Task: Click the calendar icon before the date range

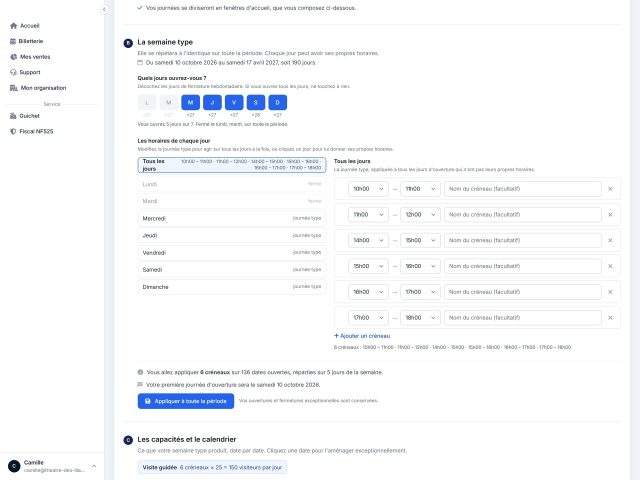Action: tap(140, 62)
